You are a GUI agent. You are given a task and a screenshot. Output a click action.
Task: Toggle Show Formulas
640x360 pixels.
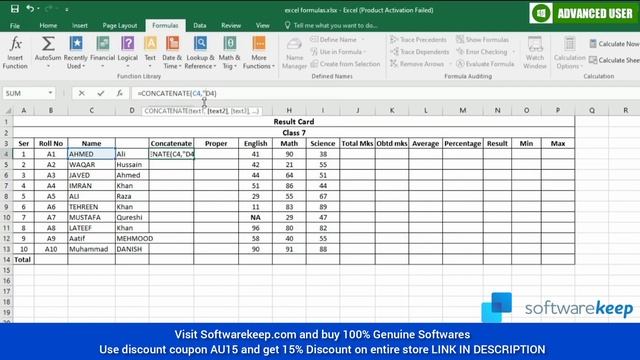point(482,40)
